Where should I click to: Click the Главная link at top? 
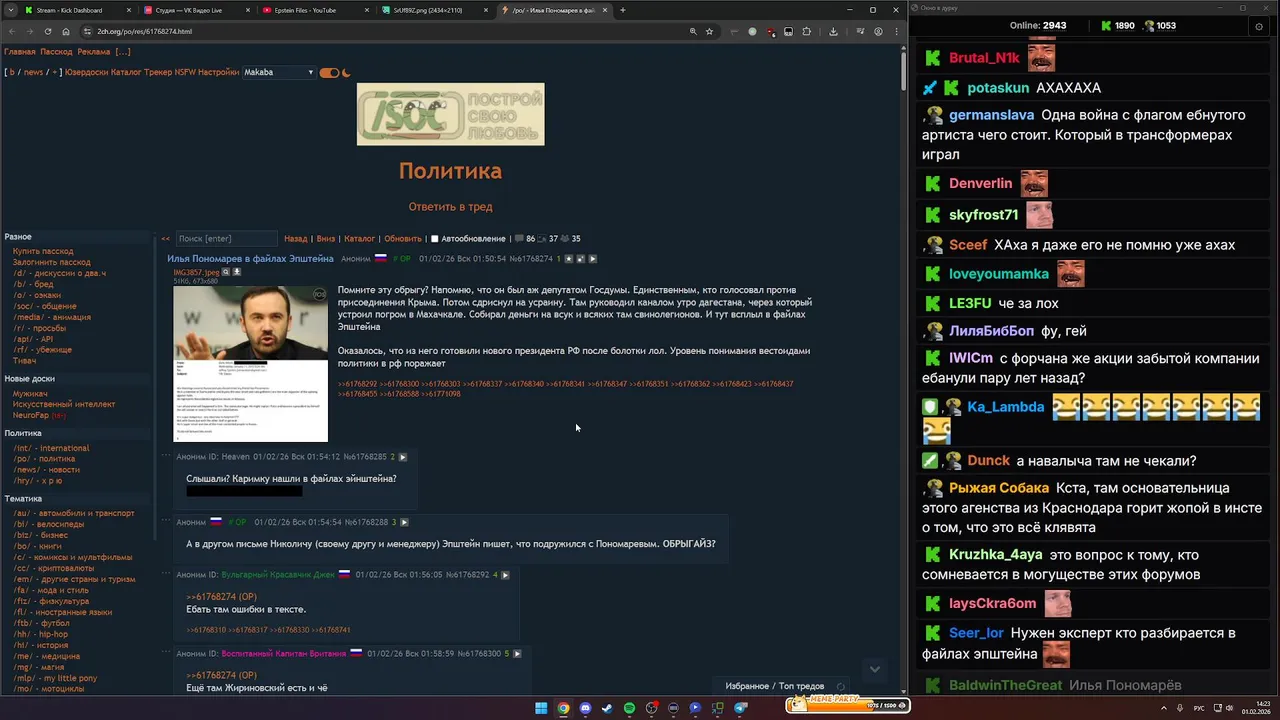pos(19,52)
